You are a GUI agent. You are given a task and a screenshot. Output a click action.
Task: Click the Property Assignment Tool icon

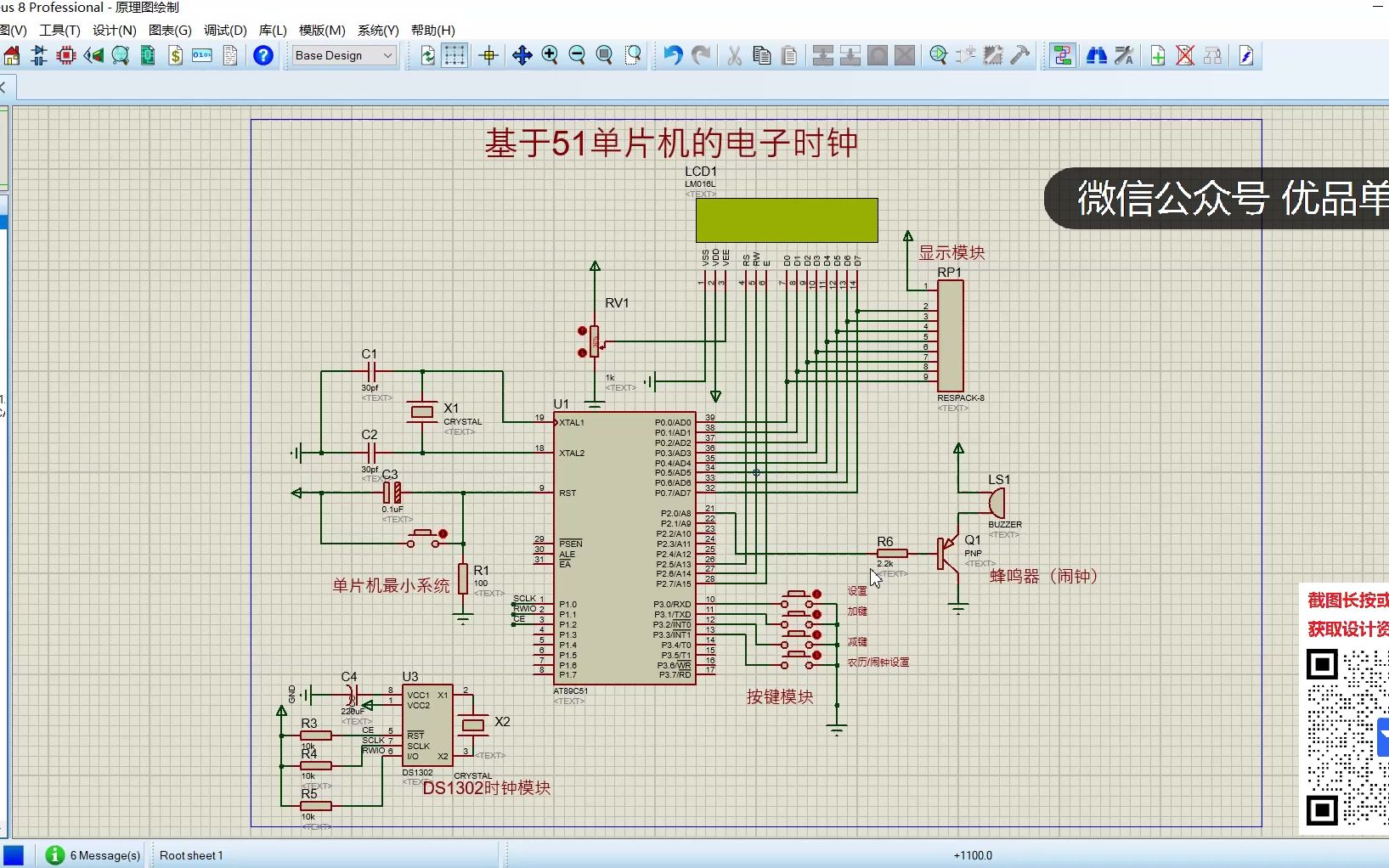click(1124, 56)
